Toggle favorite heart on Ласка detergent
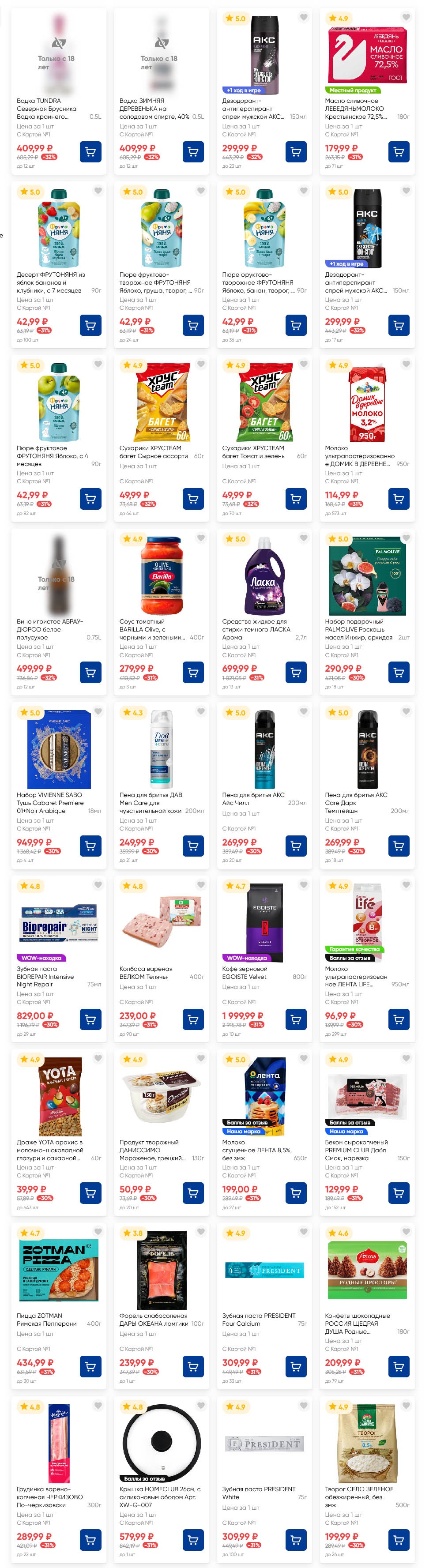 [303, 538]
